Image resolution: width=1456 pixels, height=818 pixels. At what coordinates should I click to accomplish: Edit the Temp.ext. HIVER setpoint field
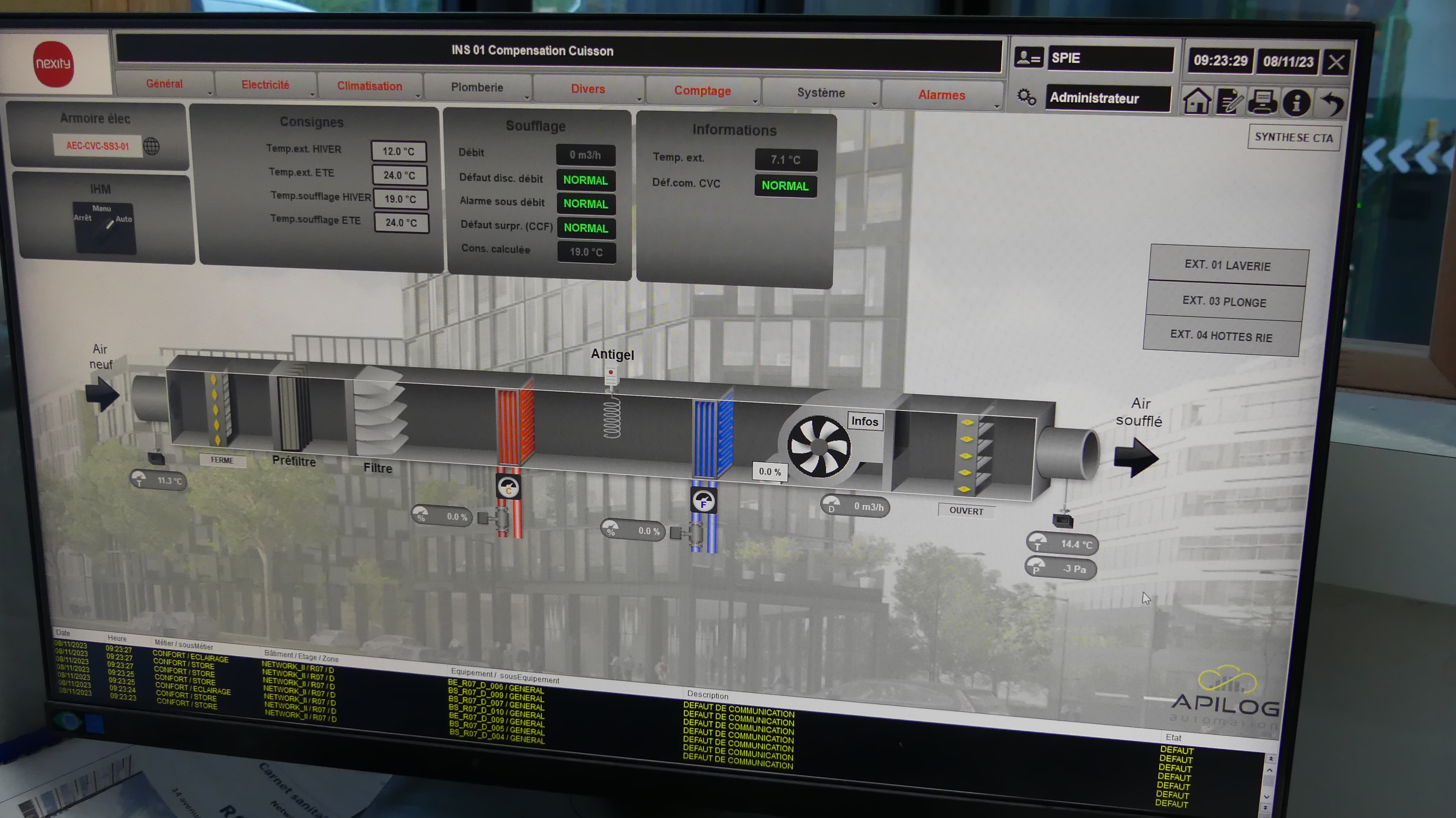pos(399,151)
